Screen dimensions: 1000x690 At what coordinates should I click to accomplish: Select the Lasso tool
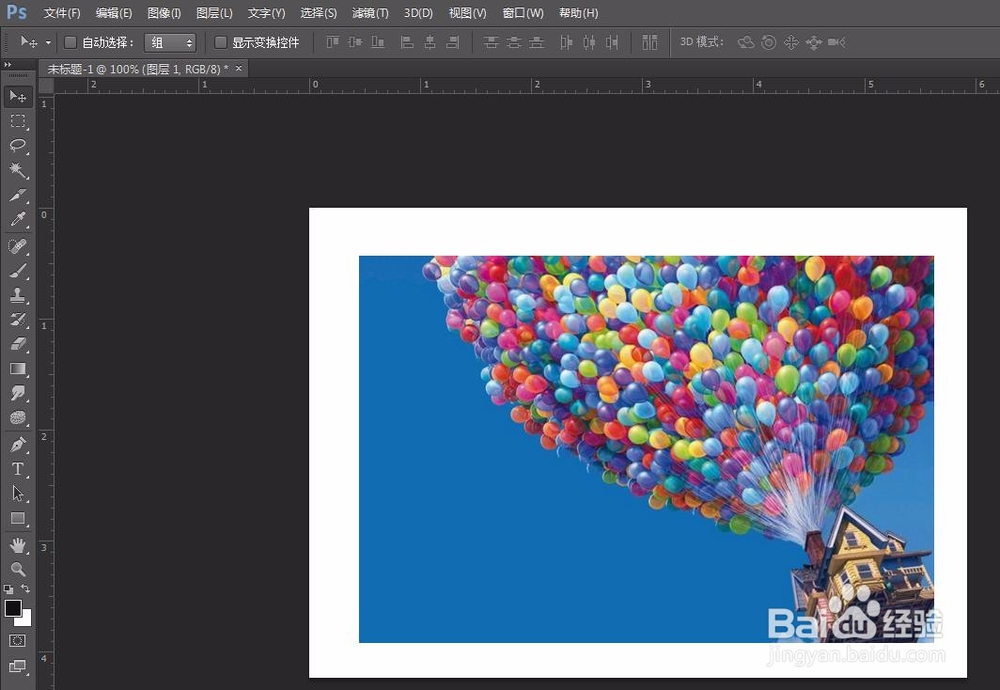click(x=18, y=145)
